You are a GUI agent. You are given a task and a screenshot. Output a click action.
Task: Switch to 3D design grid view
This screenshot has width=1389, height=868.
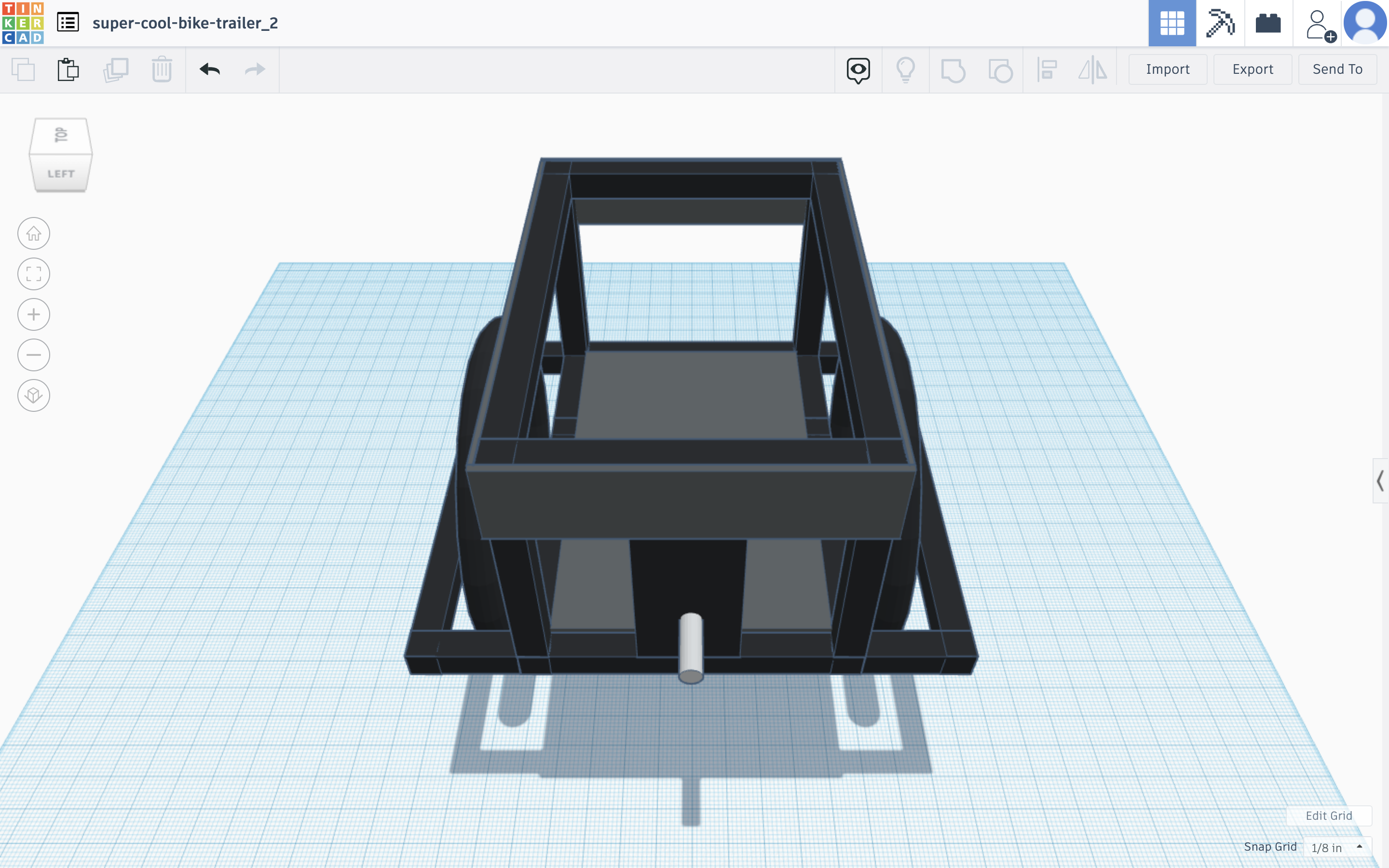point(1171,23)
